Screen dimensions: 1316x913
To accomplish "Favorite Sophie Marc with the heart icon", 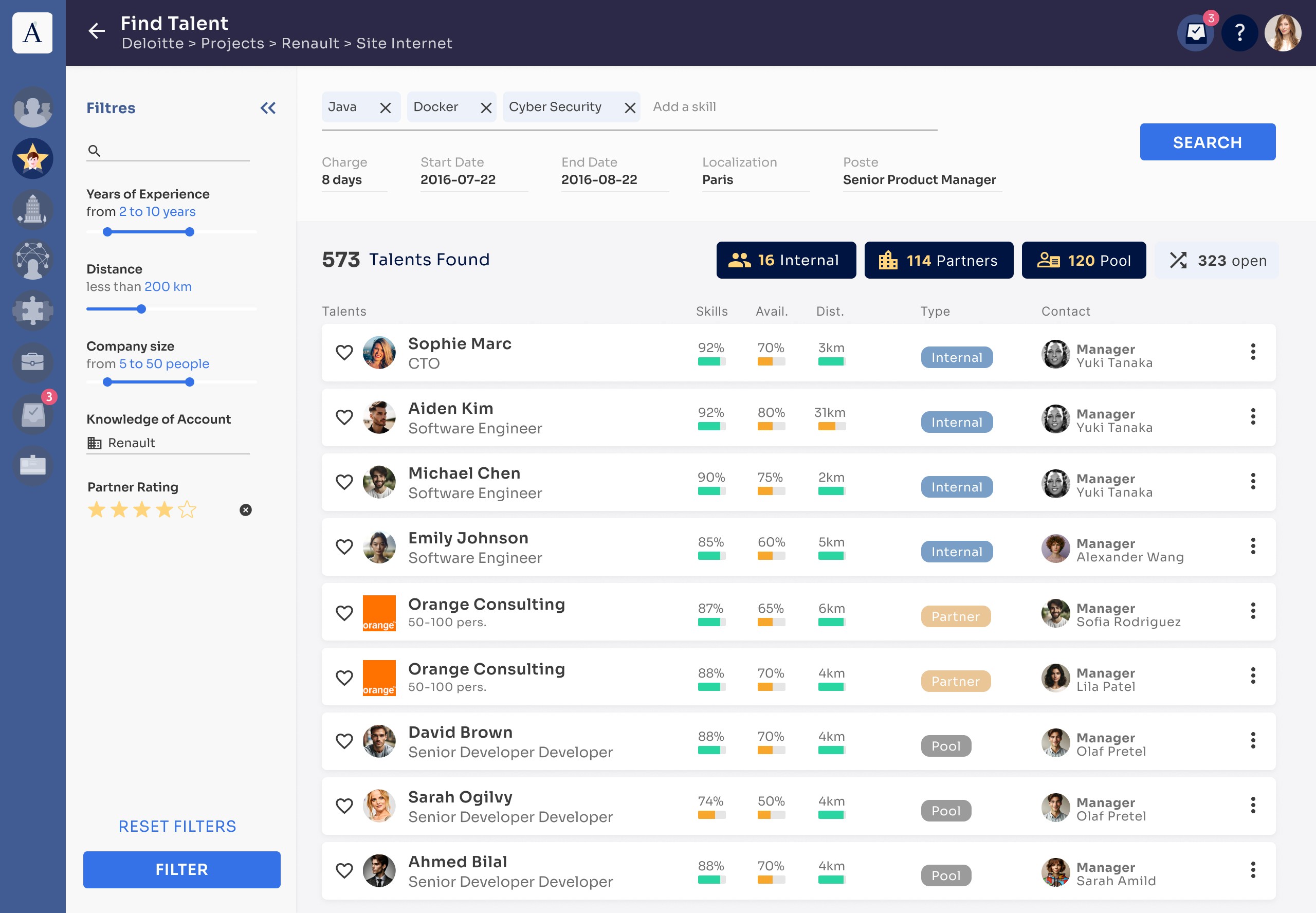I will click(x=344, y=352).
